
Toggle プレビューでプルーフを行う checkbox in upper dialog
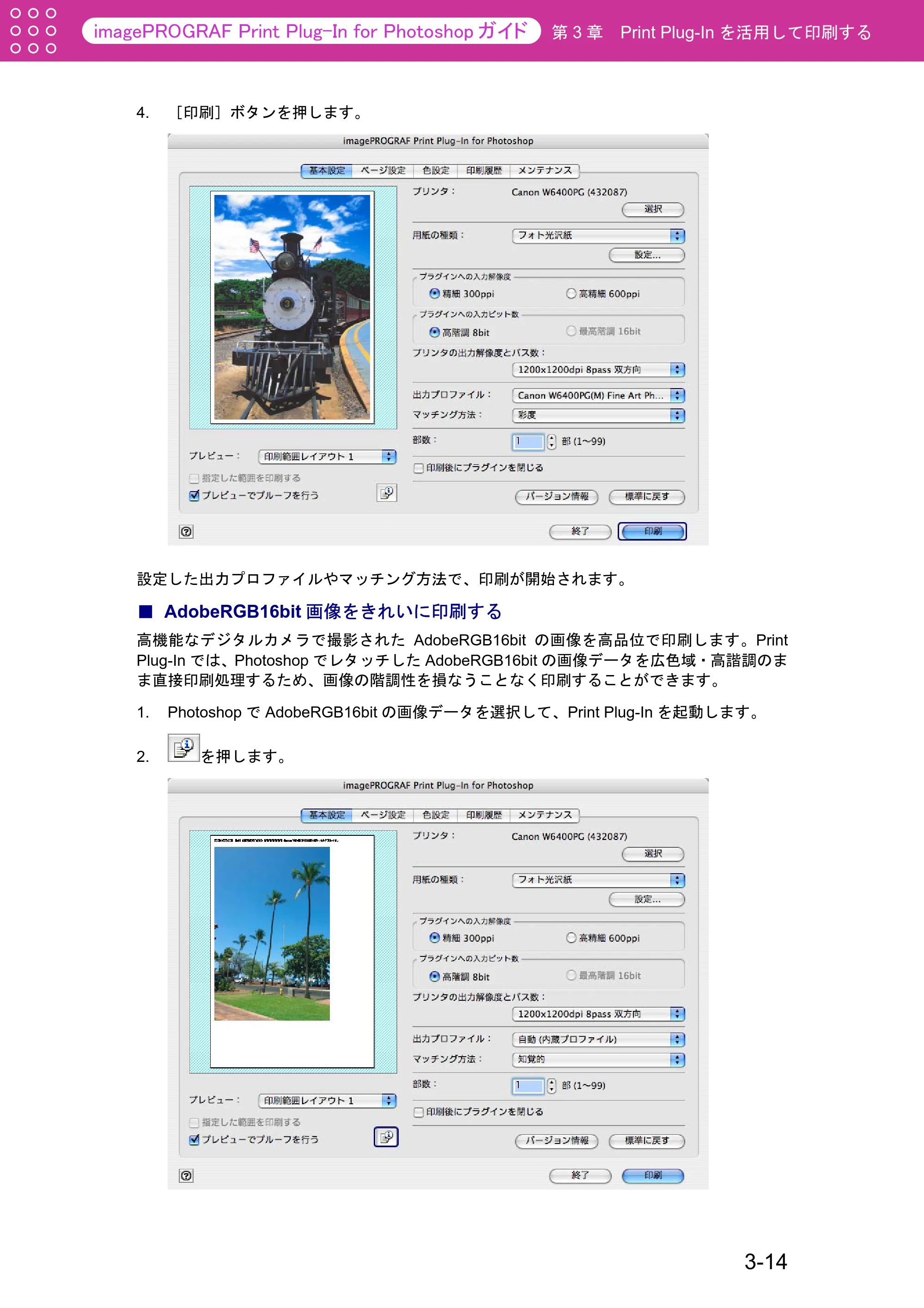[194, 495]
